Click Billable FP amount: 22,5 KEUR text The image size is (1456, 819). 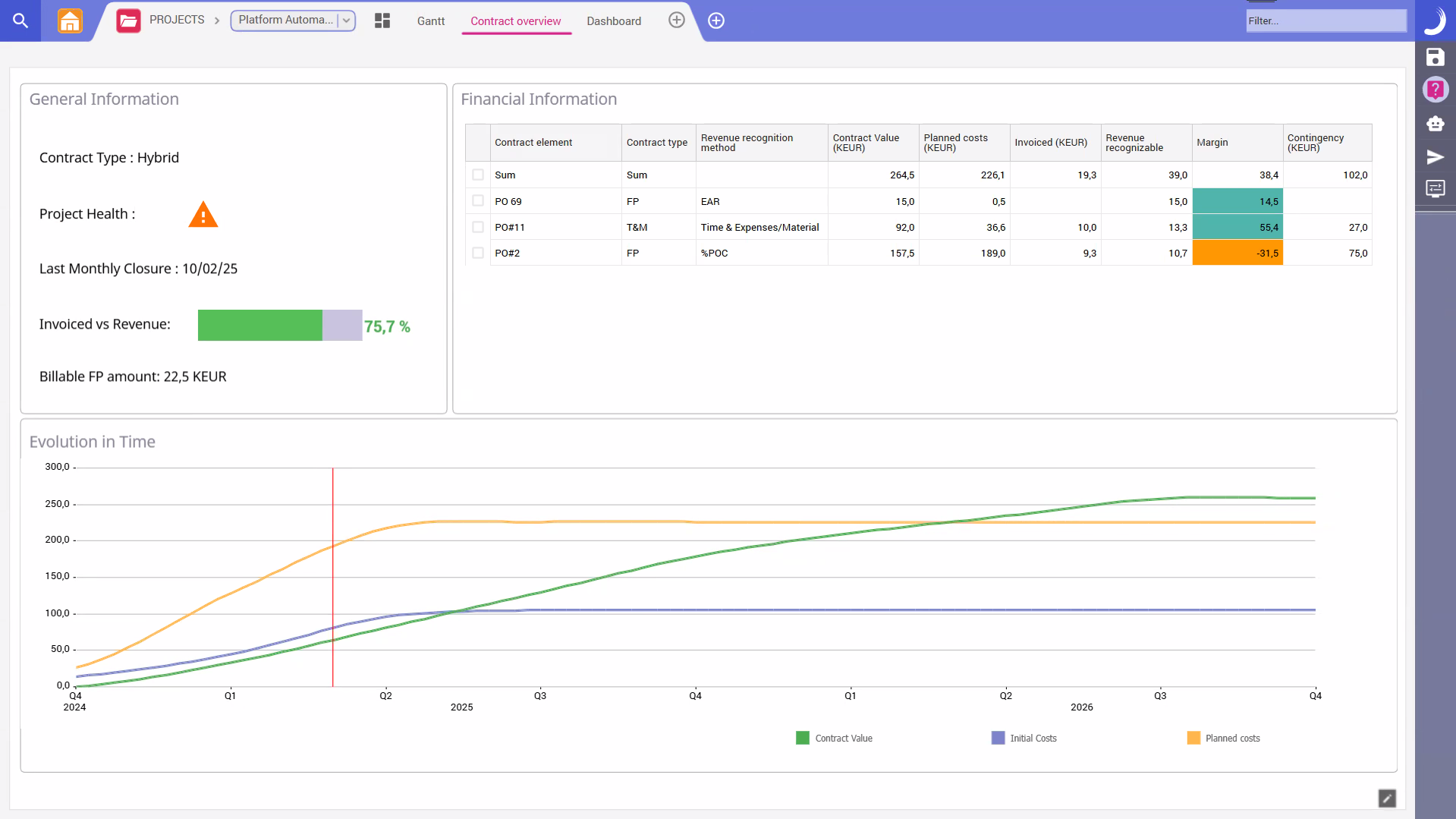[133, 376]
